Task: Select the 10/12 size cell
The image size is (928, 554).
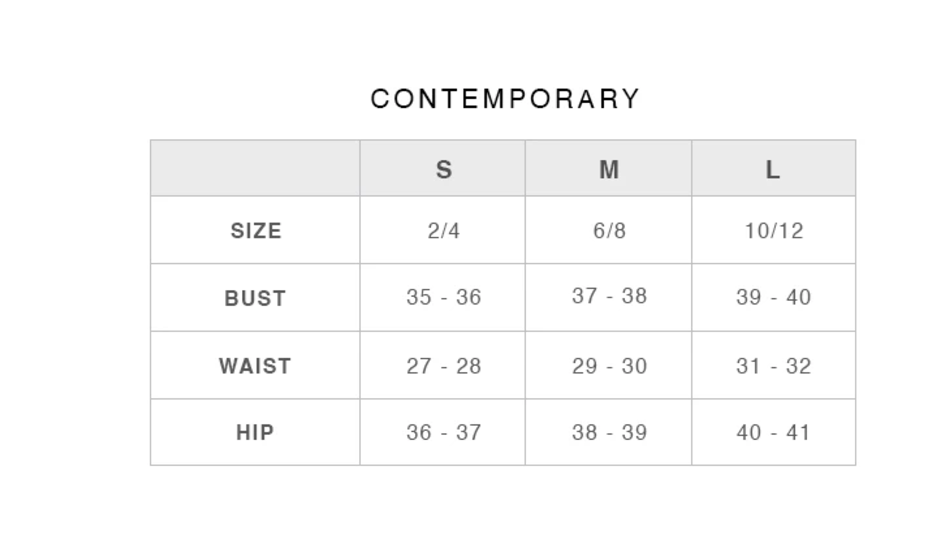Action: point(774,231)
